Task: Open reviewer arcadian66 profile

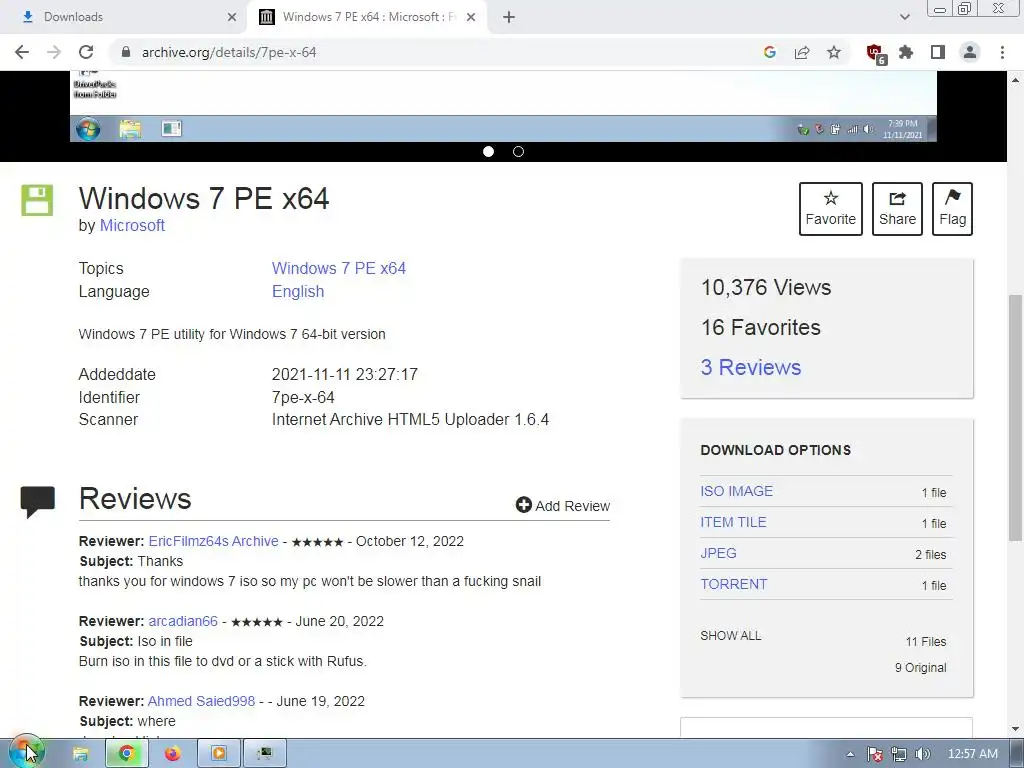Action: point(183,621)
